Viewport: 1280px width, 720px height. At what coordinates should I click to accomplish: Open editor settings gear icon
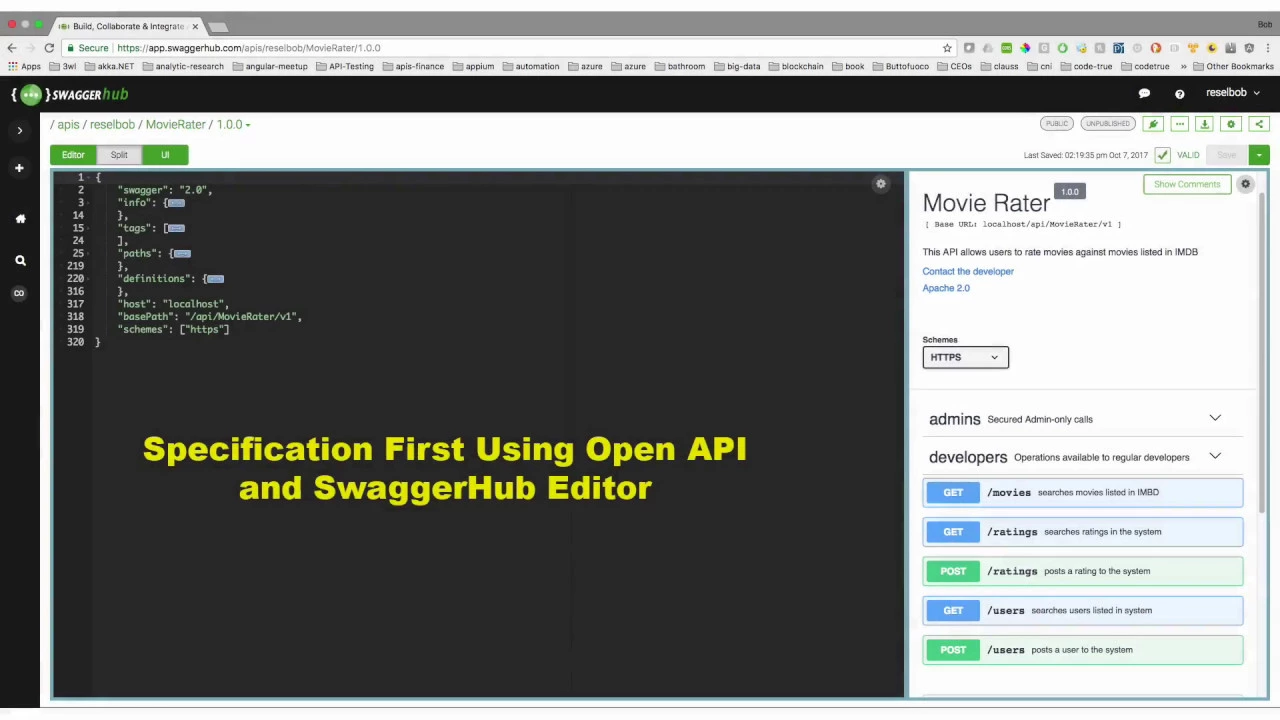coord(881,184)
